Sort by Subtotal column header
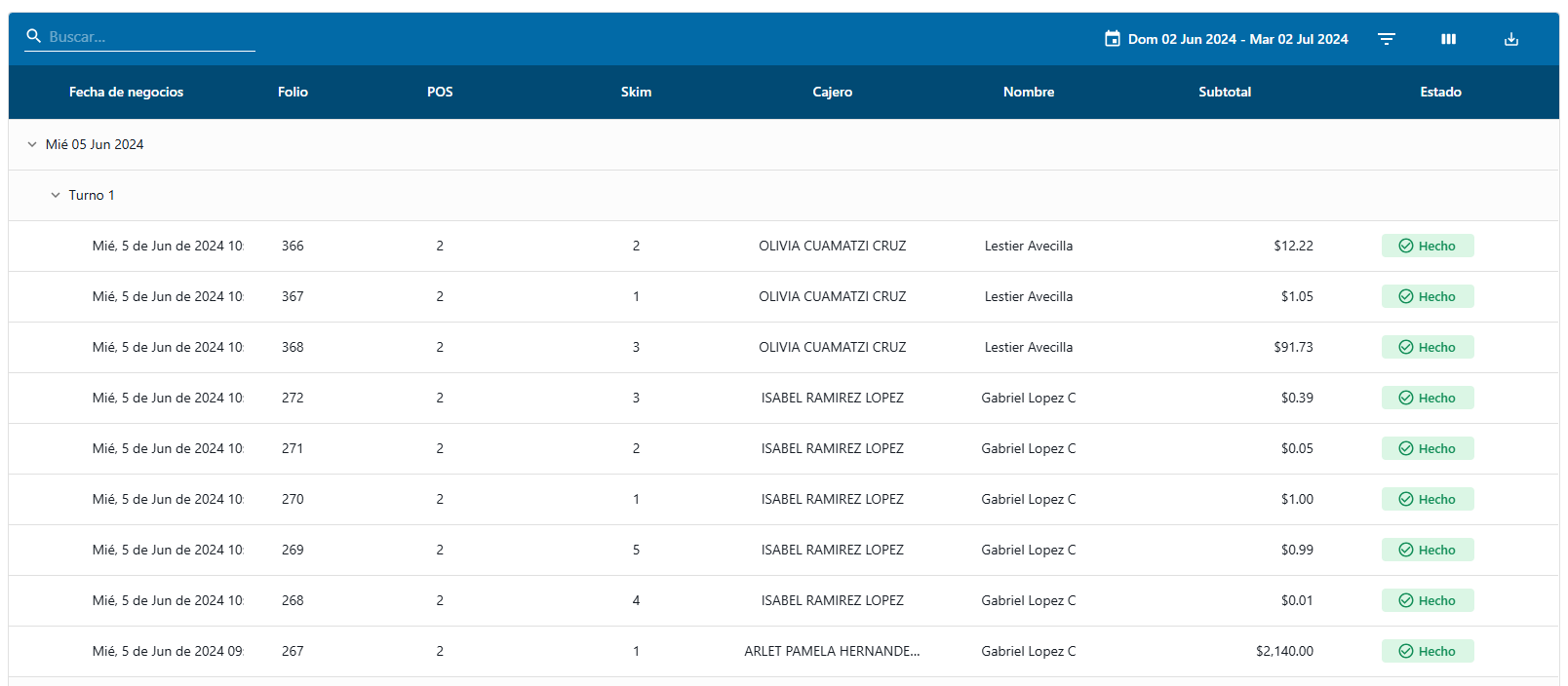 coord(1224,92)
